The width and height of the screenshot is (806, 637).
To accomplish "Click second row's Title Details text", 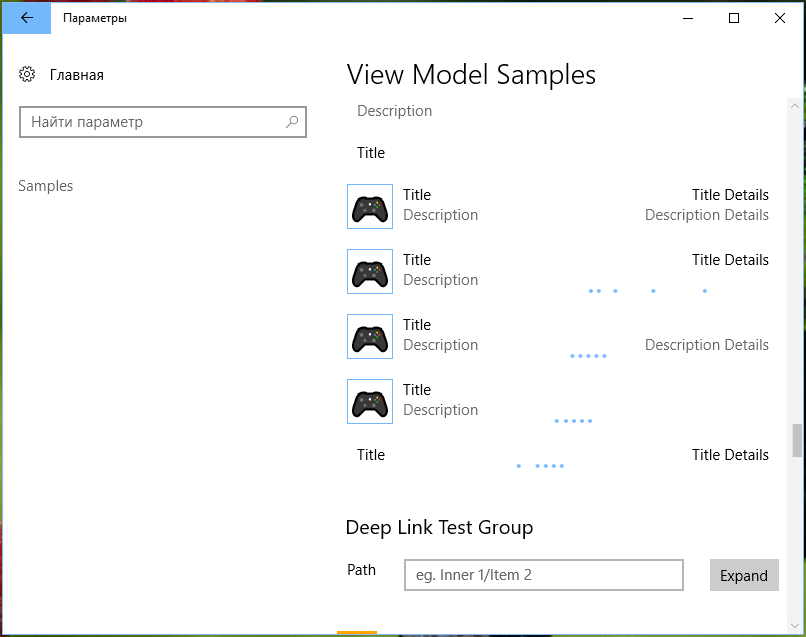I will [730, 260].
